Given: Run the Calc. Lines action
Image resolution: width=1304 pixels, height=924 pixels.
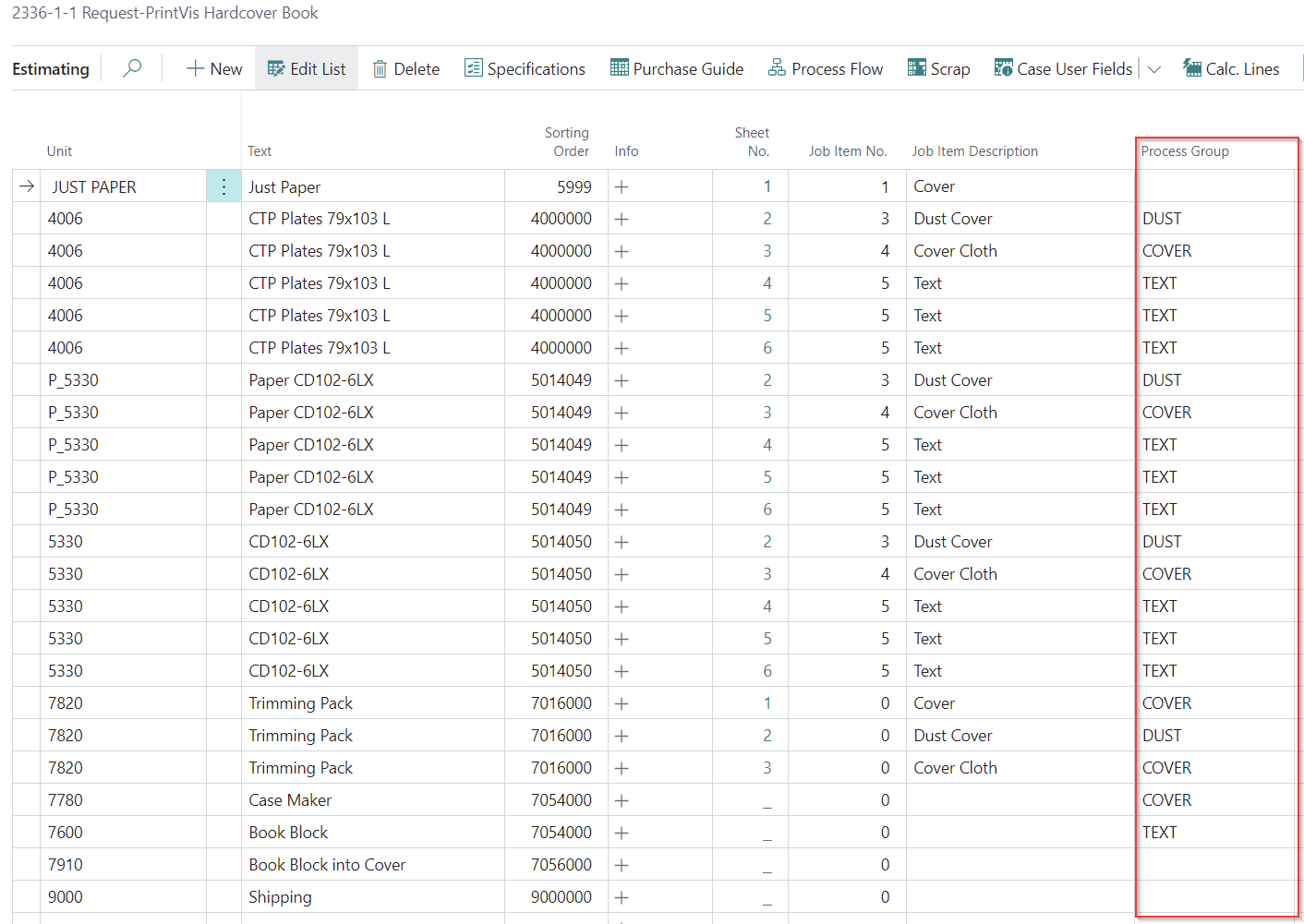Looking at the screenshot, I should click(1231, 68).
